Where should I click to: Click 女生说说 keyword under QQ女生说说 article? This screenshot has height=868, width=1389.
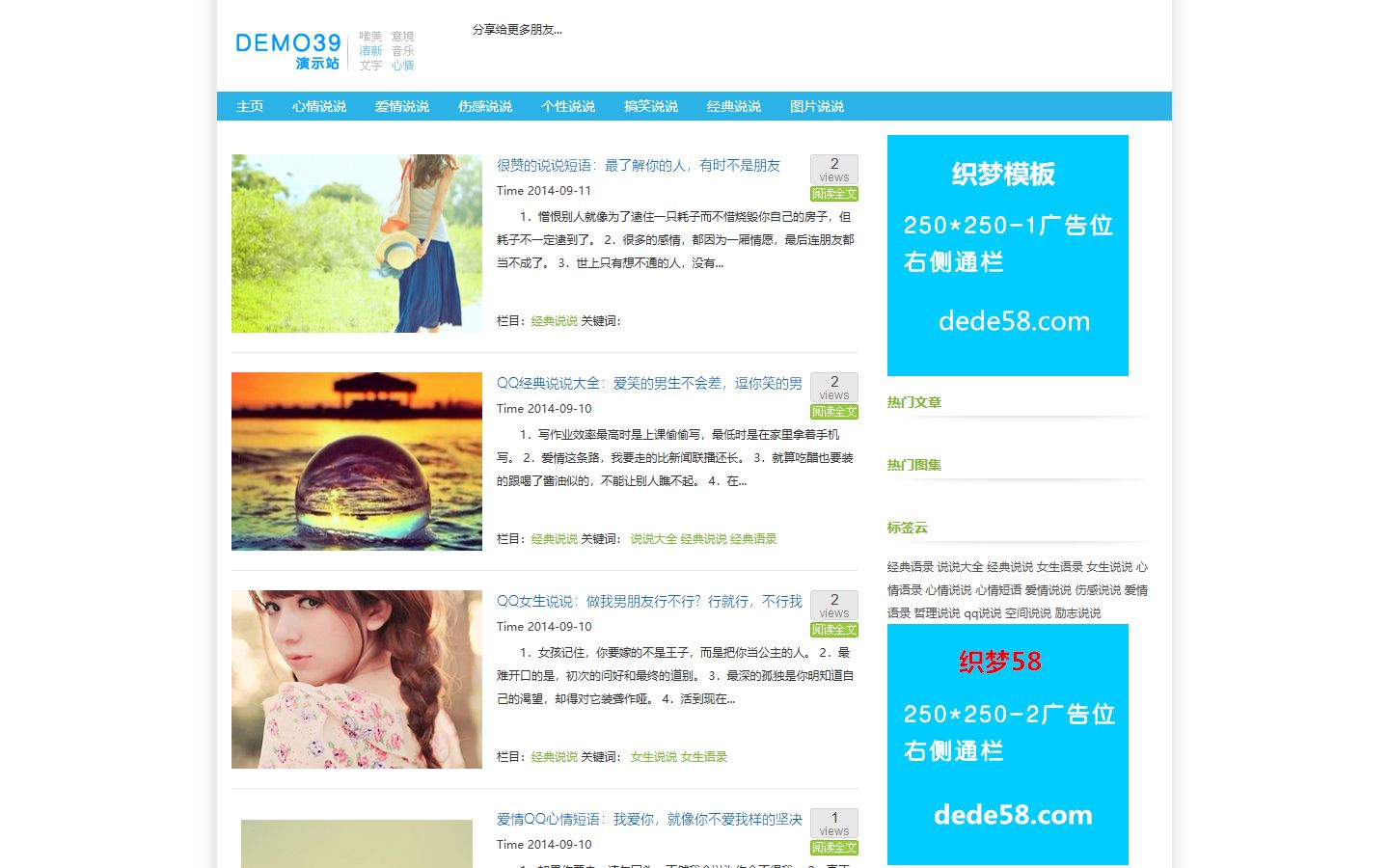(x=654, y=757)
